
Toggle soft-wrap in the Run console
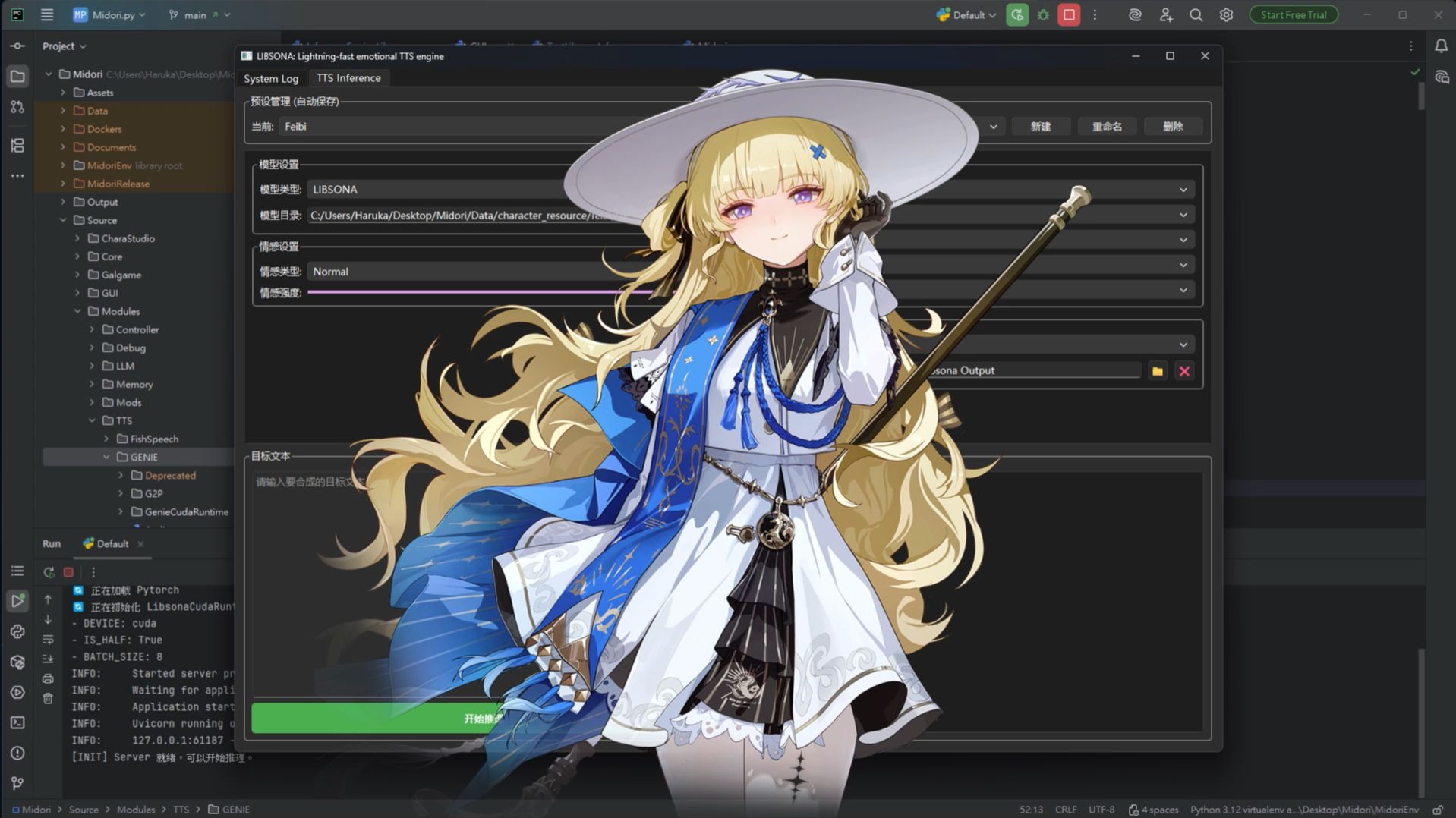point(48,639)
